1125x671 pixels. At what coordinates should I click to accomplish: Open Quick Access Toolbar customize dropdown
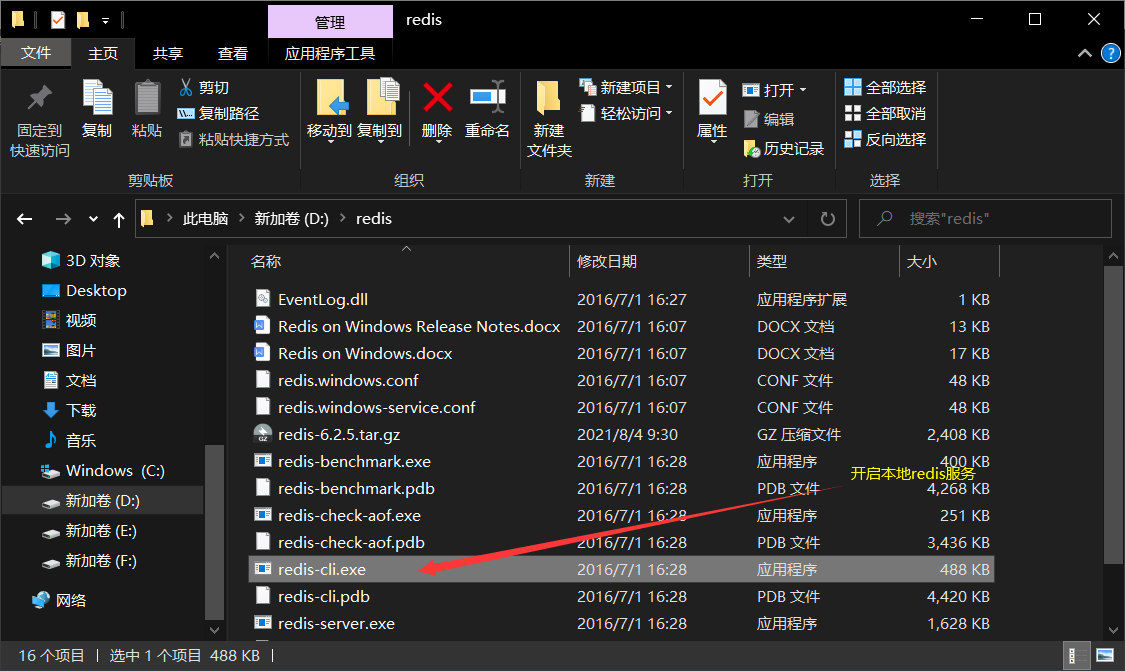tap(105, 21)
